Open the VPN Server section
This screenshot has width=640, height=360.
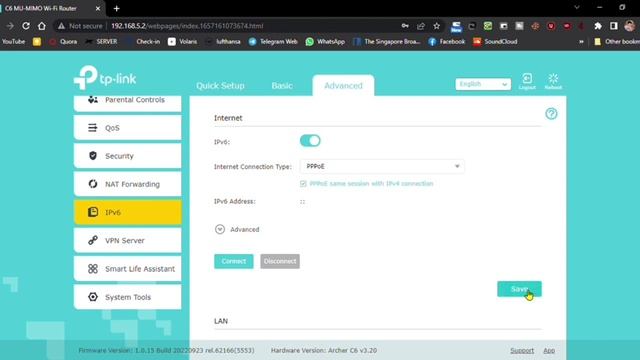pyautogui.click(x=127, y=240)
